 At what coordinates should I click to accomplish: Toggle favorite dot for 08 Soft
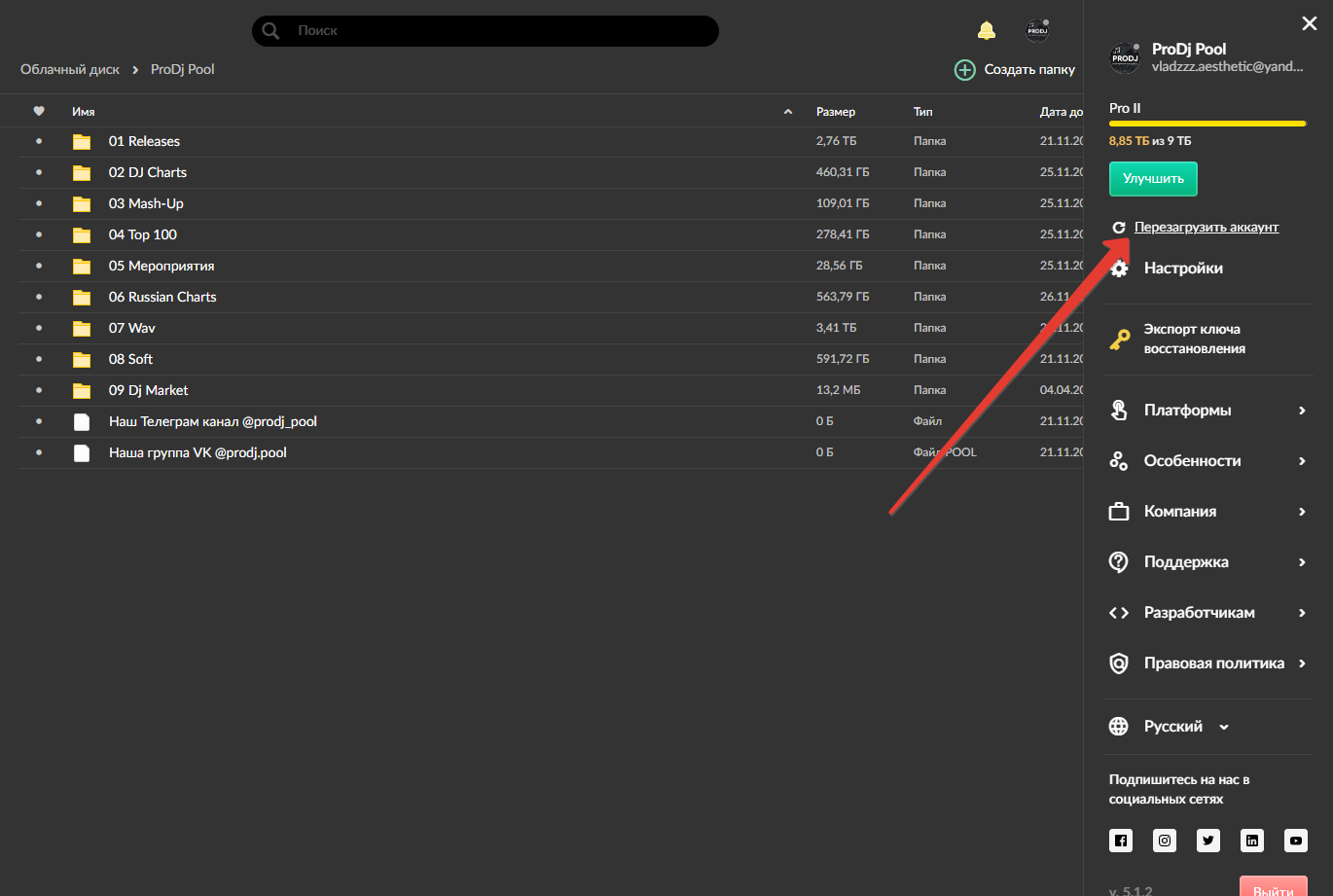39,359
